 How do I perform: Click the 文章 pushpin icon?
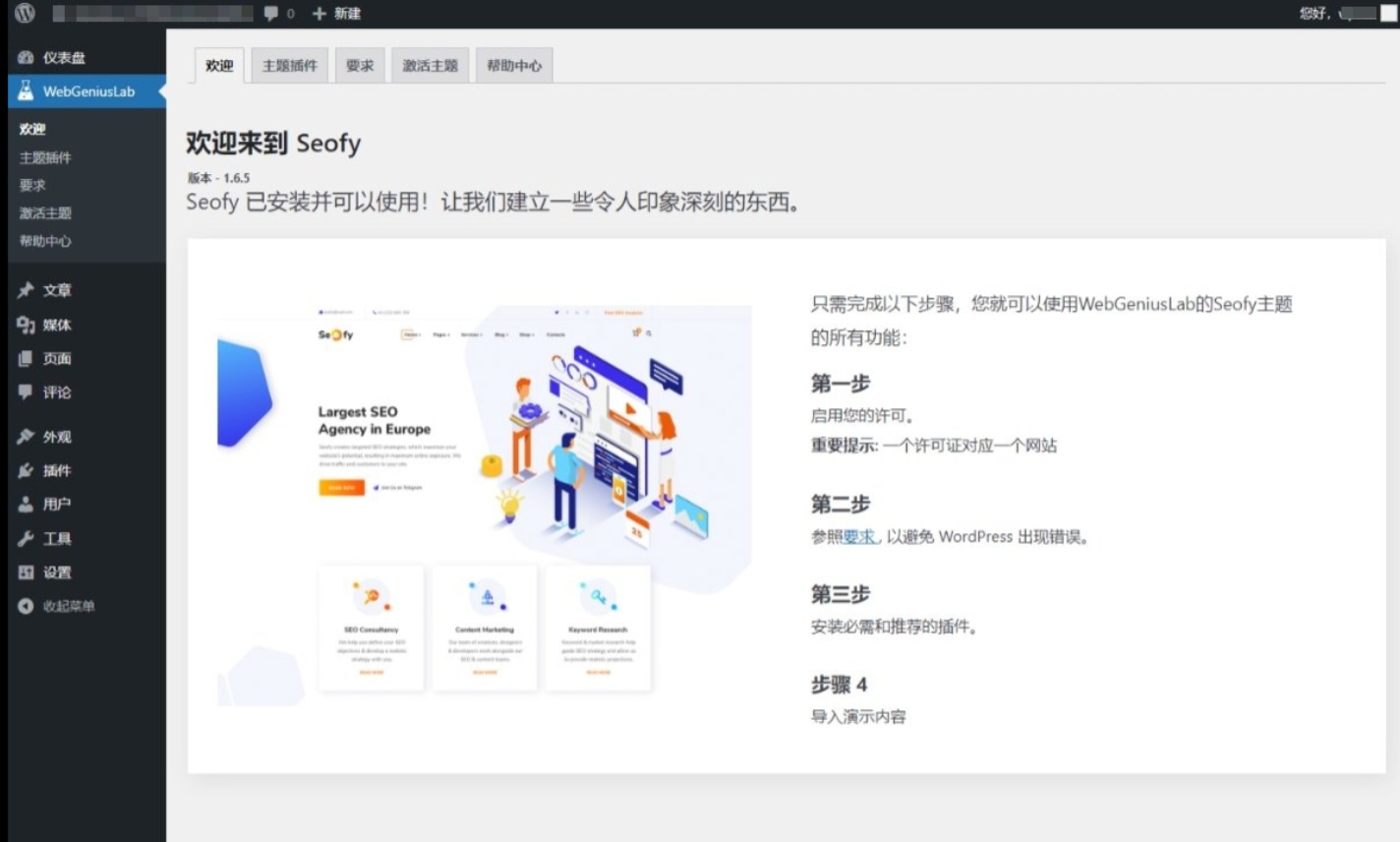(x=26, y=290)
